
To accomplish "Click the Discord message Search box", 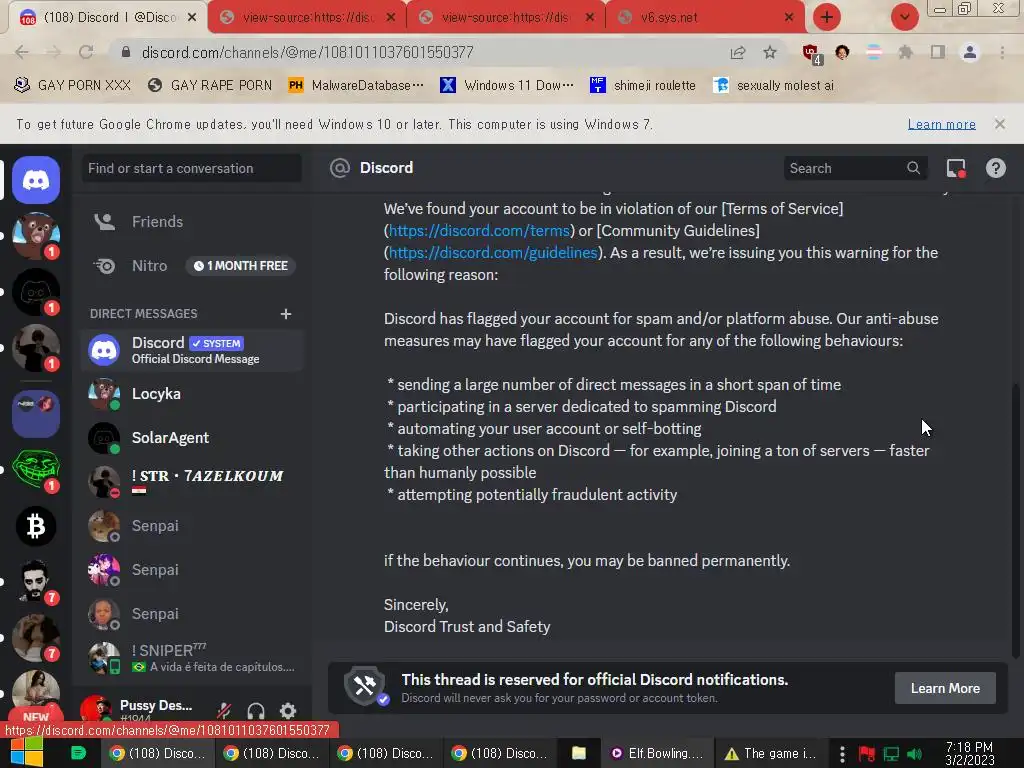I will click(x=855, y=168).
